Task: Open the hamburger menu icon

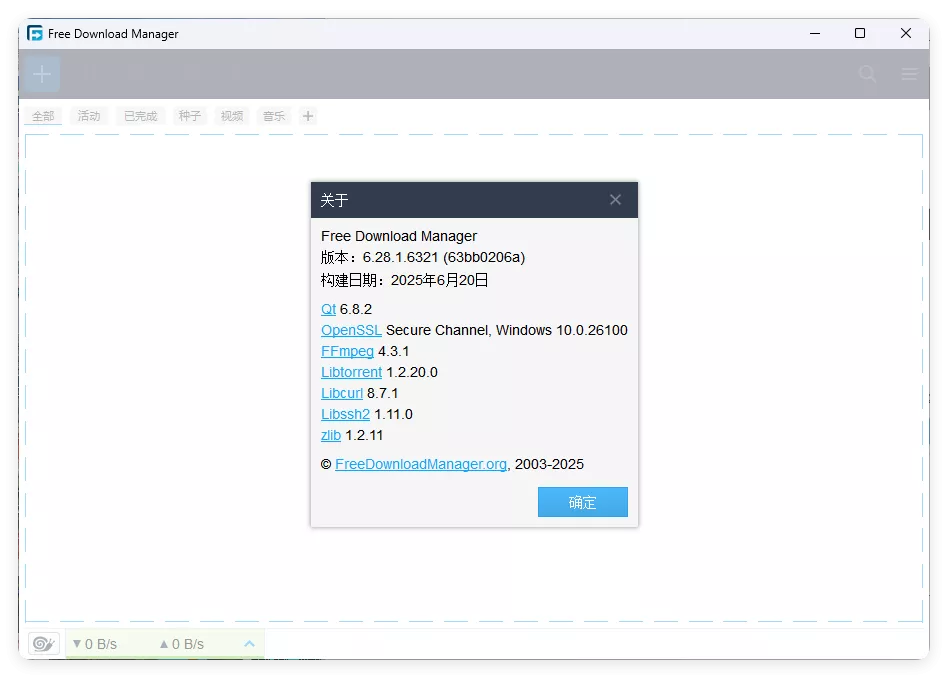Action: click(x=908, y=73)
